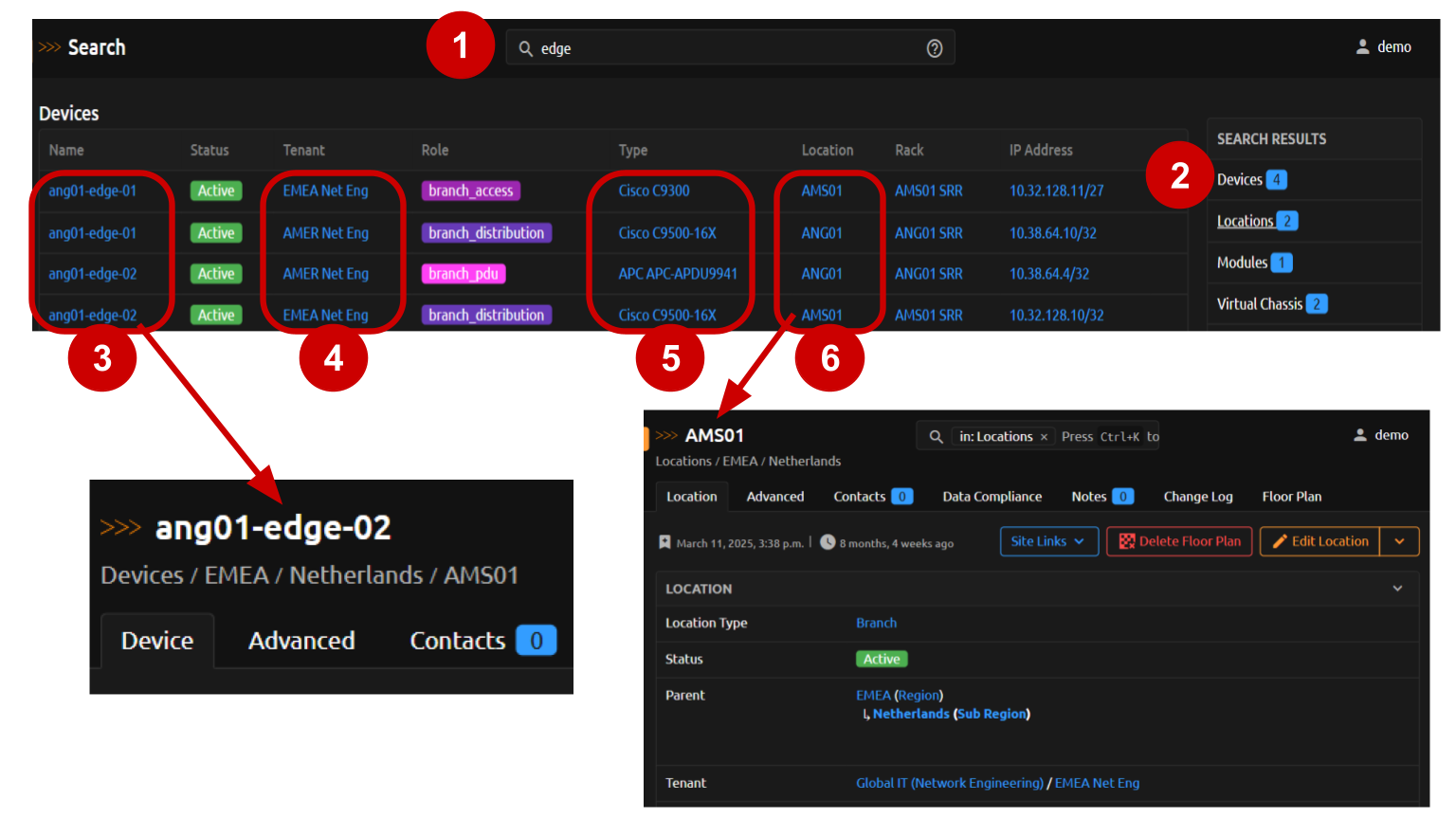Remove the 'in: Locations' search filter

pos(1044,437)
